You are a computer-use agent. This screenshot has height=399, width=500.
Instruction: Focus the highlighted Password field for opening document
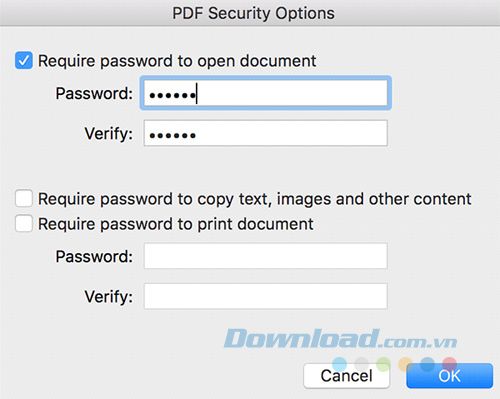266,93
